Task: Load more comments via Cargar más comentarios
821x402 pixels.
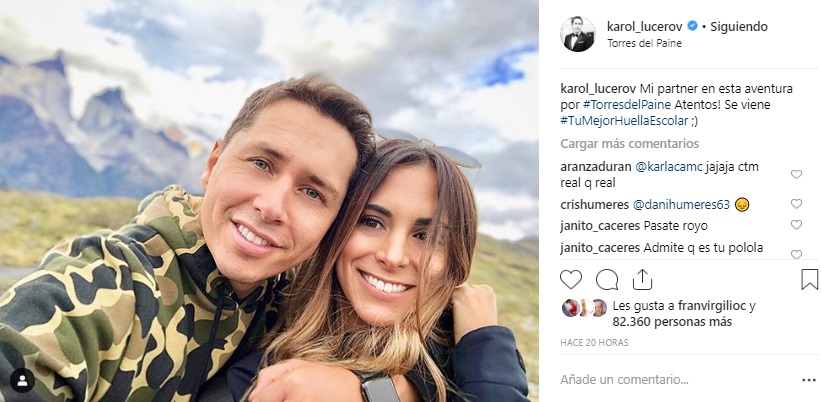Action: point(629,143)
